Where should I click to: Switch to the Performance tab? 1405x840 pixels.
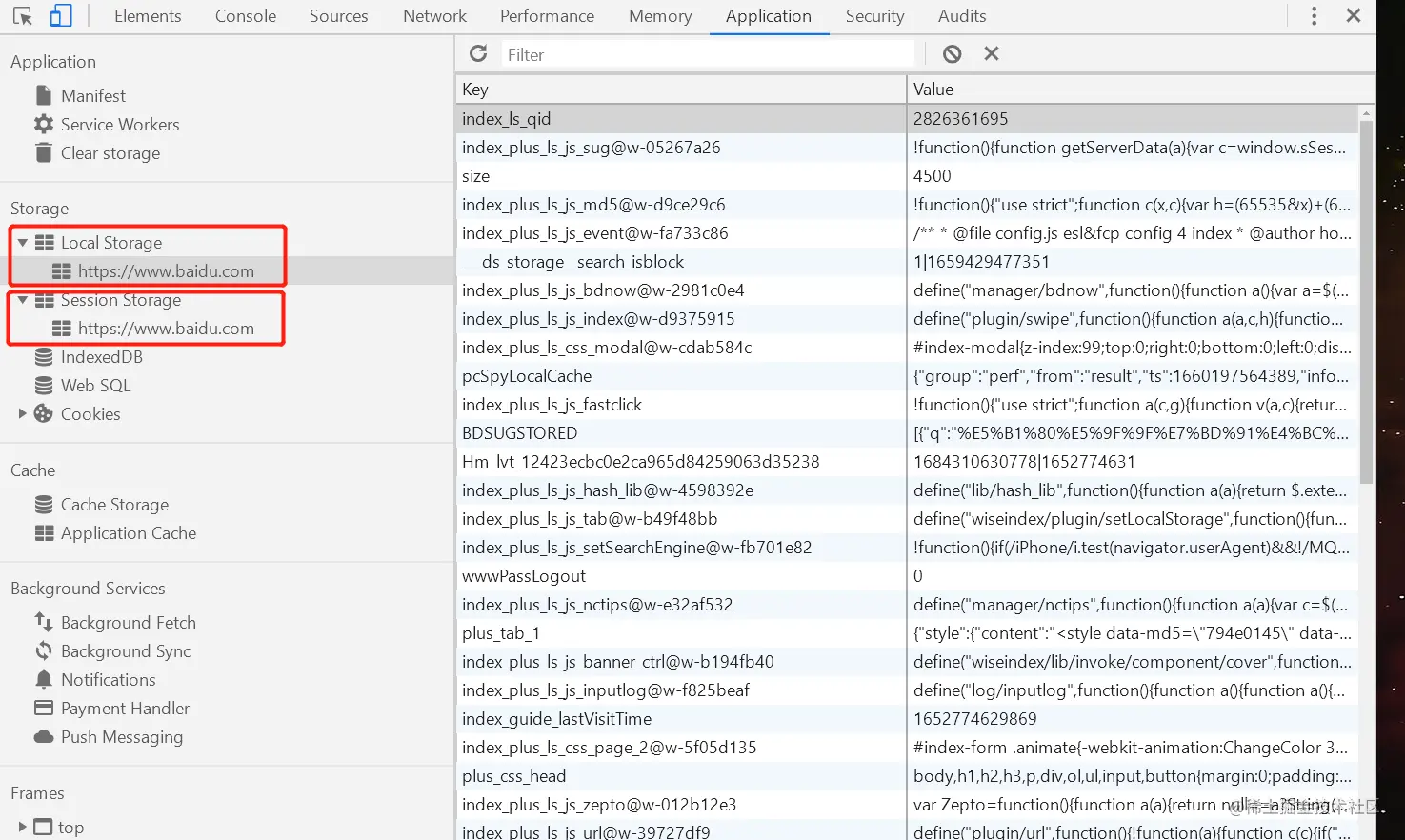coord(548,16)
